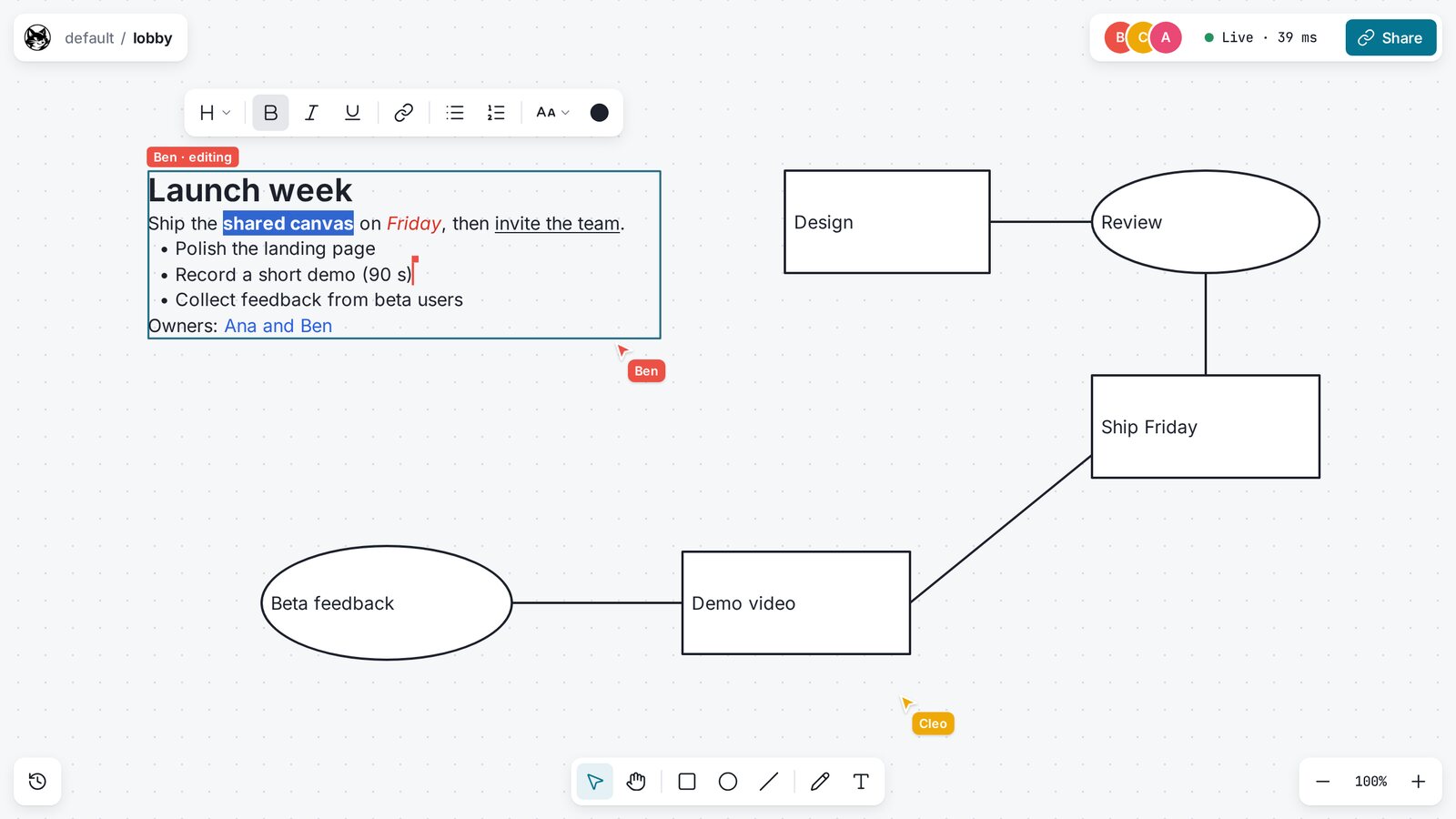Screen dimensions: 1456x819
Task: Pick the line connector tool
Action: click(x=769, y=782)
